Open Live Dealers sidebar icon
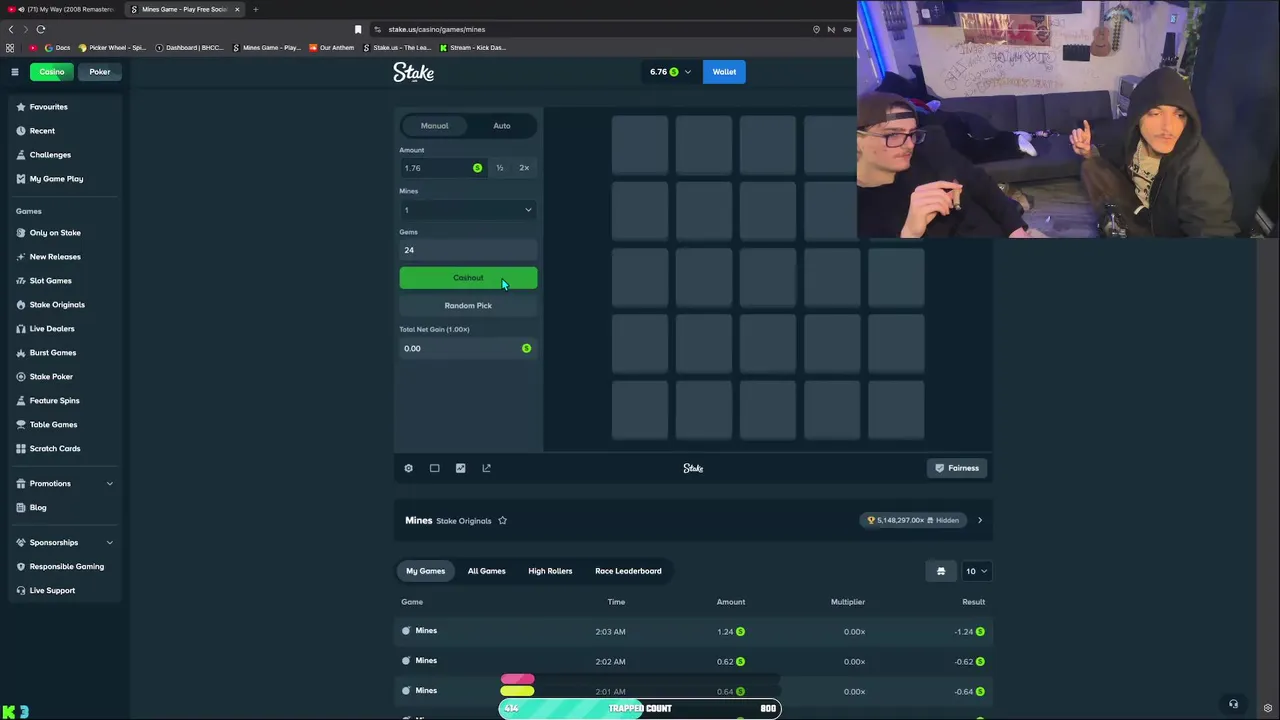1280x720 pixels. [x=21, y=329]
